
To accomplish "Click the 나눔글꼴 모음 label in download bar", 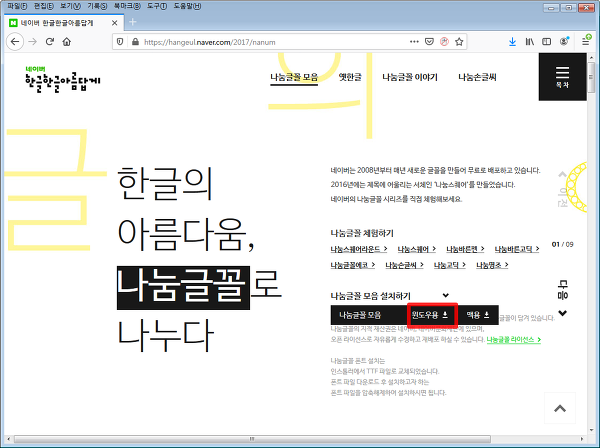I will 360,315.
